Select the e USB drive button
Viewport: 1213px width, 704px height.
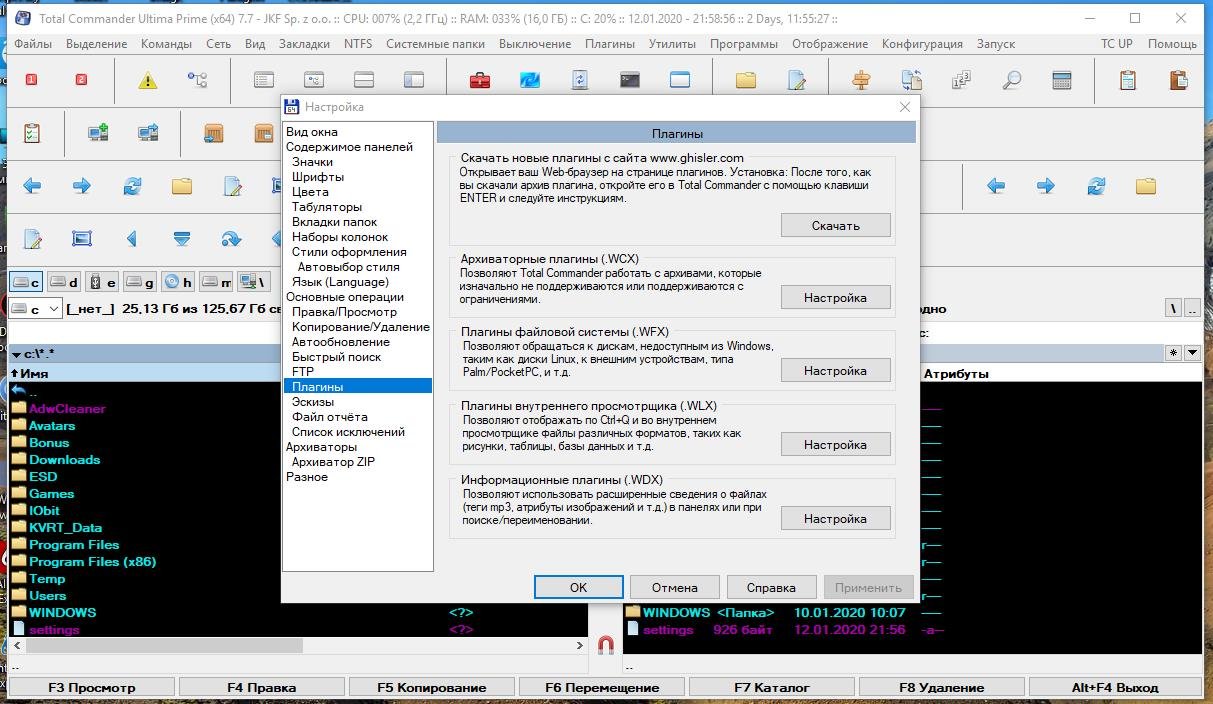102,283
